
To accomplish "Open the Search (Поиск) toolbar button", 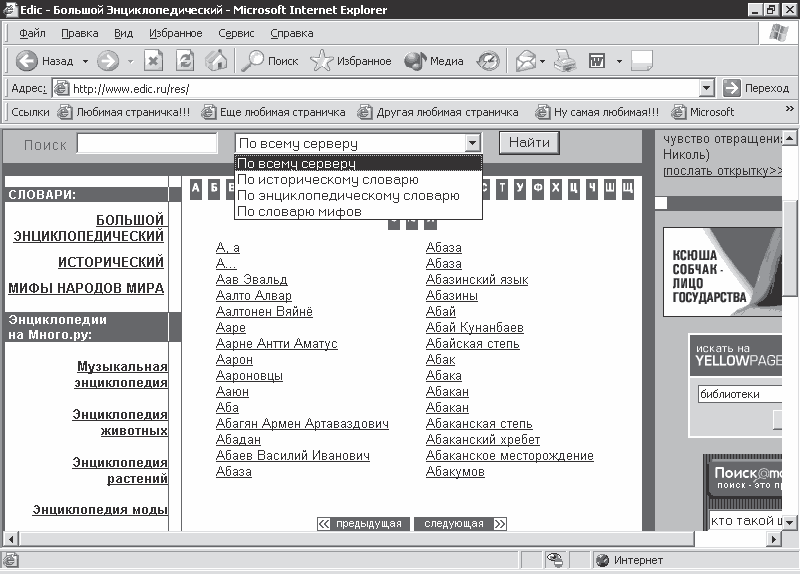I will point(270,61).
